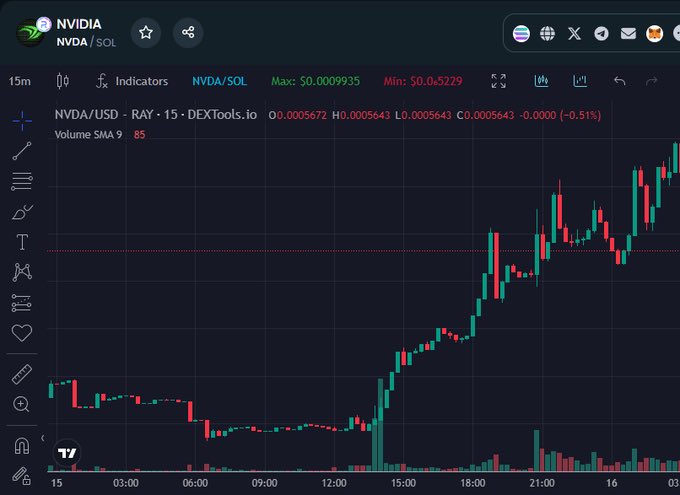Screen dimensions: 680x495
Task: Click the Max price $0.0009935 label
Action: click(315, 81)
